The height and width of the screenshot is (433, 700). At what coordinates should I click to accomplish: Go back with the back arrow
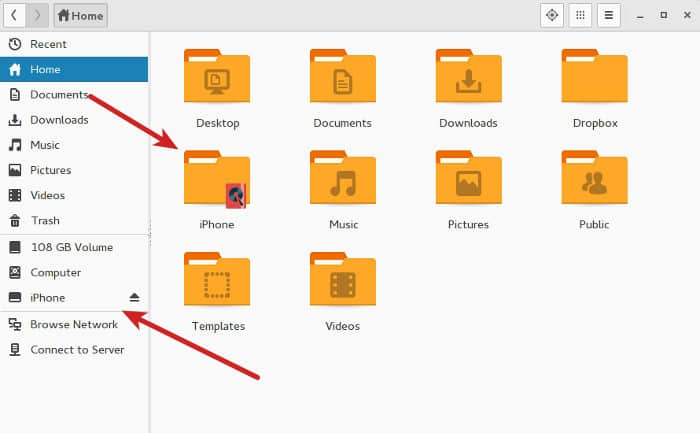pos(14,15)
